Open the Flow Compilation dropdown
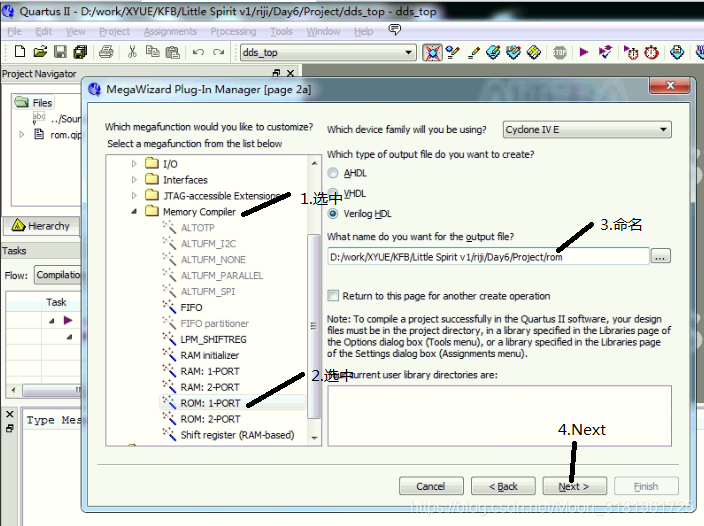This screenshot has width=704, height=526. coord(57,275)
